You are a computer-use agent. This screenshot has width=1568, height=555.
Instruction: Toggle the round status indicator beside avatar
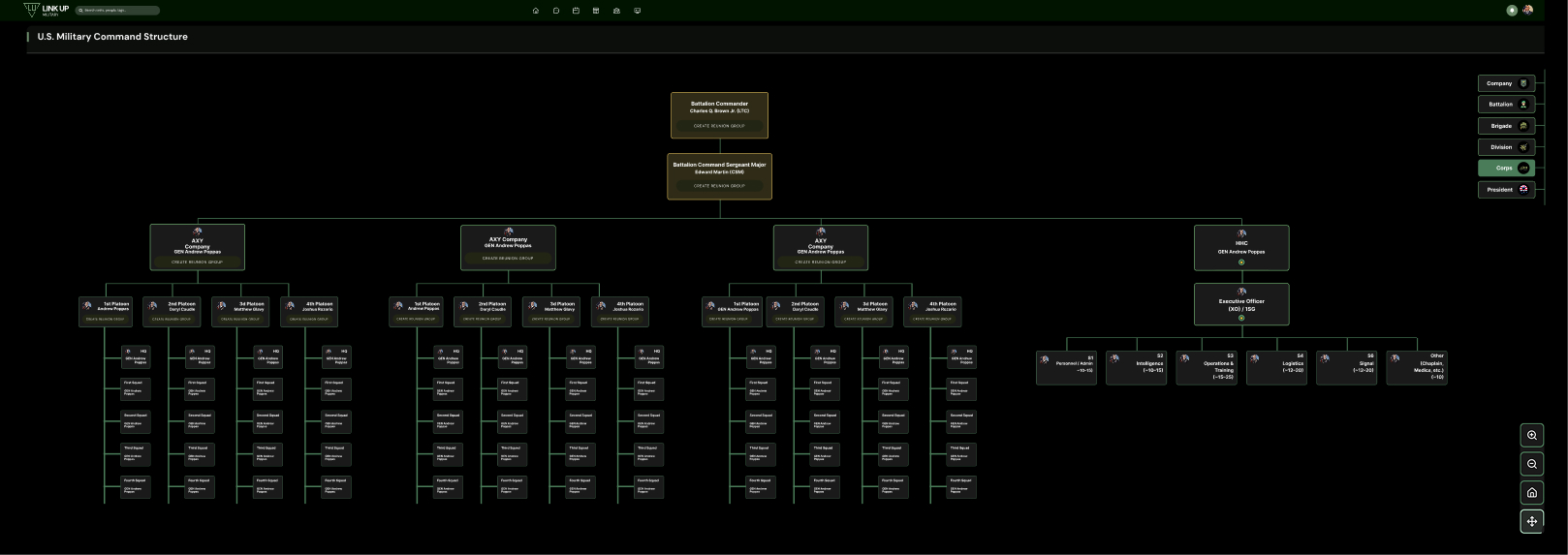[1512, 10]
